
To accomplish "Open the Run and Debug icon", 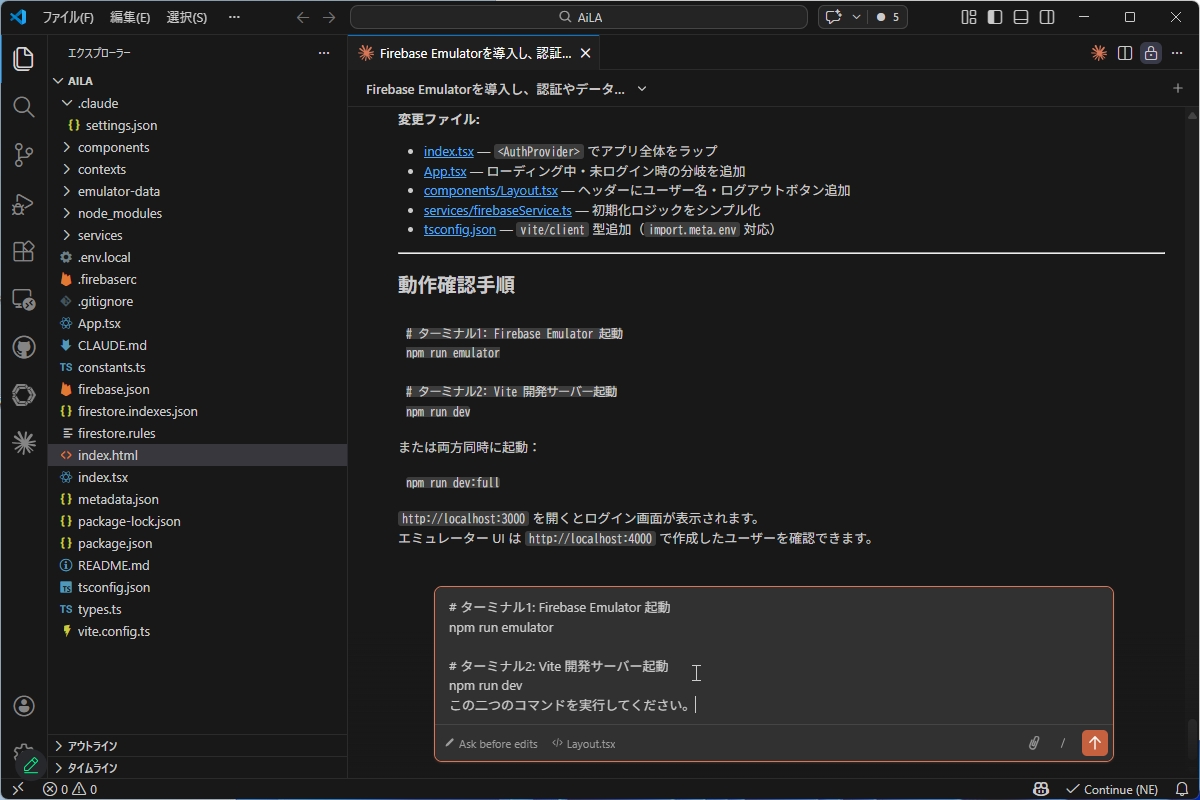I will 23,204.
